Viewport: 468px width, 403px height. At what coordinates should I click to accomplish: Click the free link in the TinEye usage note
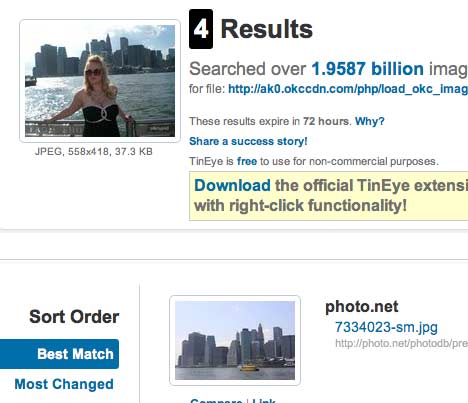[x=247, y=161]
